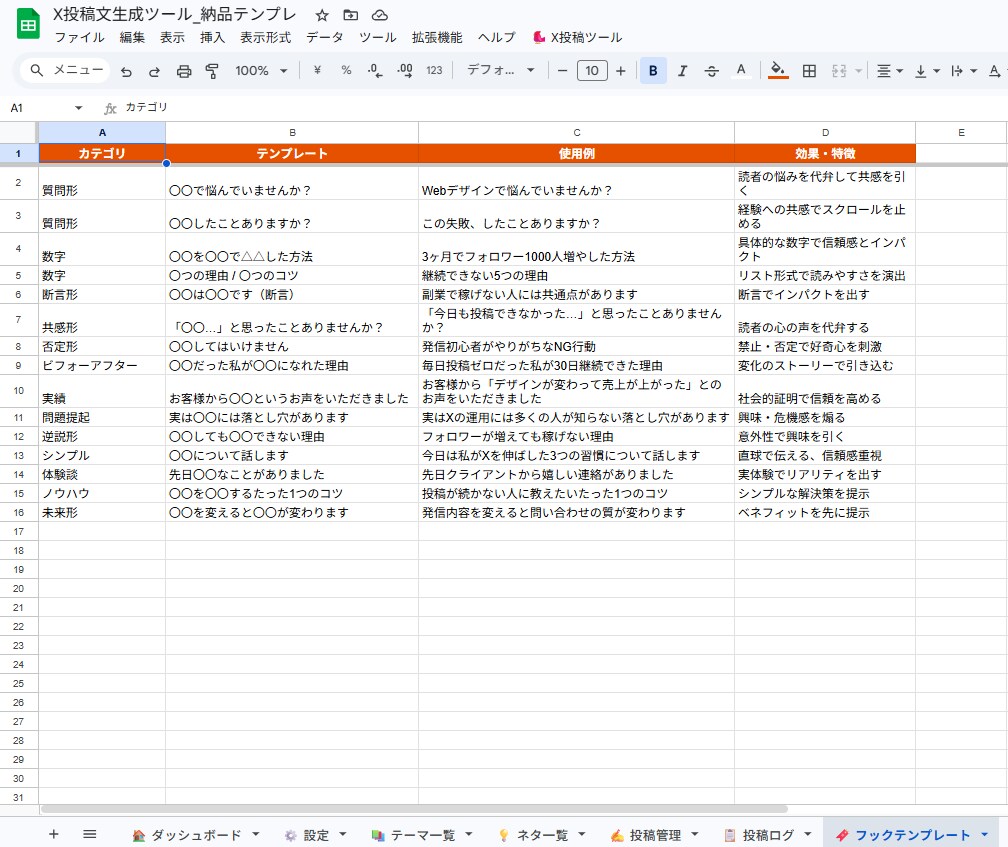The width and height of the screenshot is (1008, 847).
Task: Expand the merge cells options arrow
Action: tap(858, 71)
